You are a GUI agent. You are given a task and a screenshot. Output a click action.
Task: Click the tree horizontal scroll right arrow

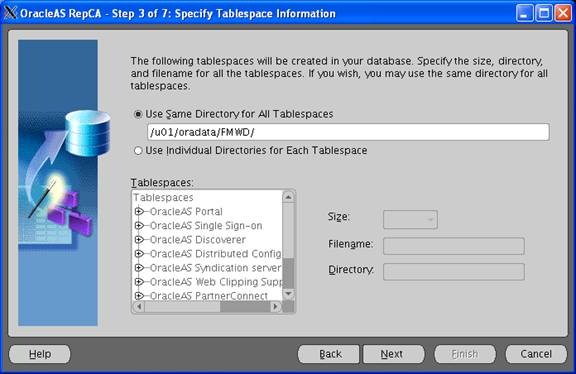[x=276, y=306]
